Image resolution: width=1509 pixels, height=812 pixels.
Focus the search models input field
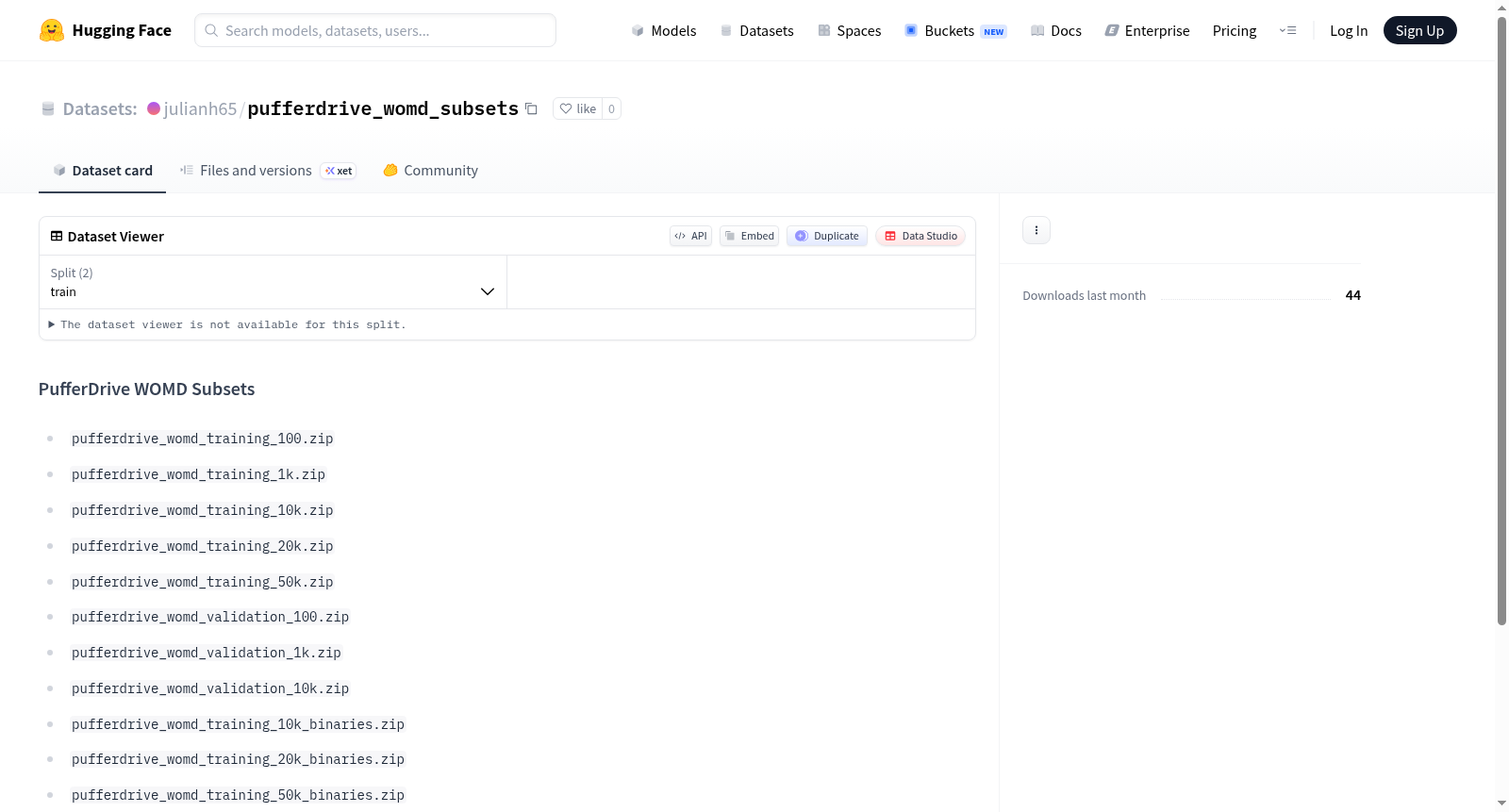[x=375, y=30]
